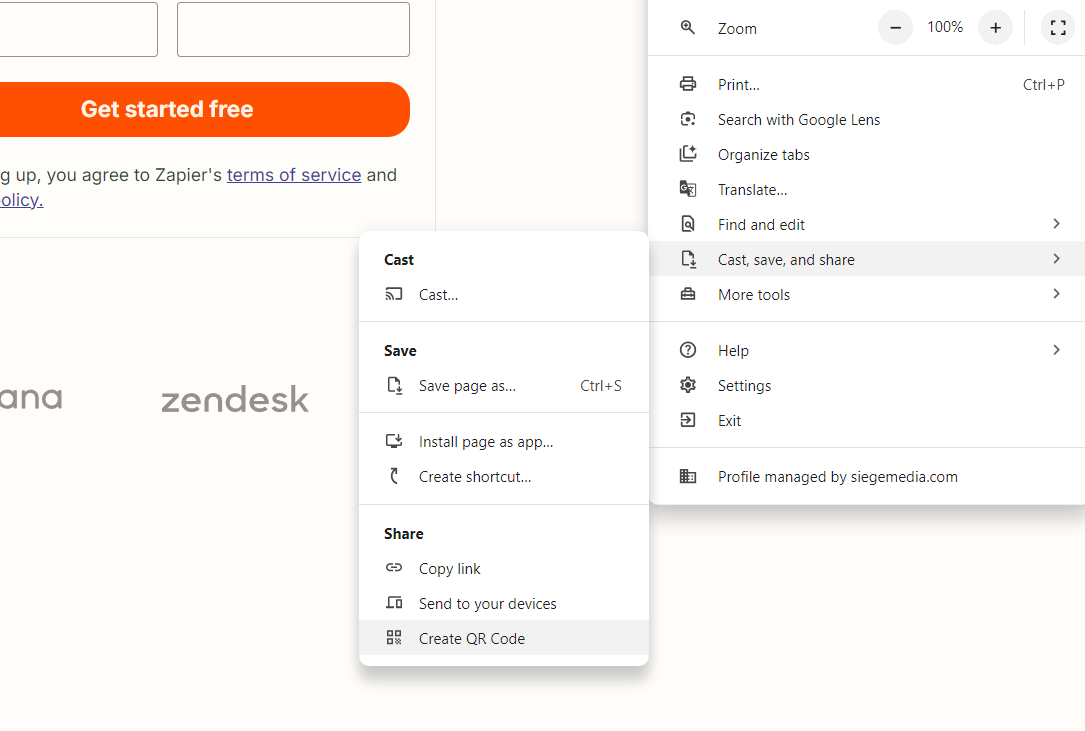Viewport: 1085px width, 731px height.
Task: Select Search with Google Lens
Action: [x=866, y=120]
